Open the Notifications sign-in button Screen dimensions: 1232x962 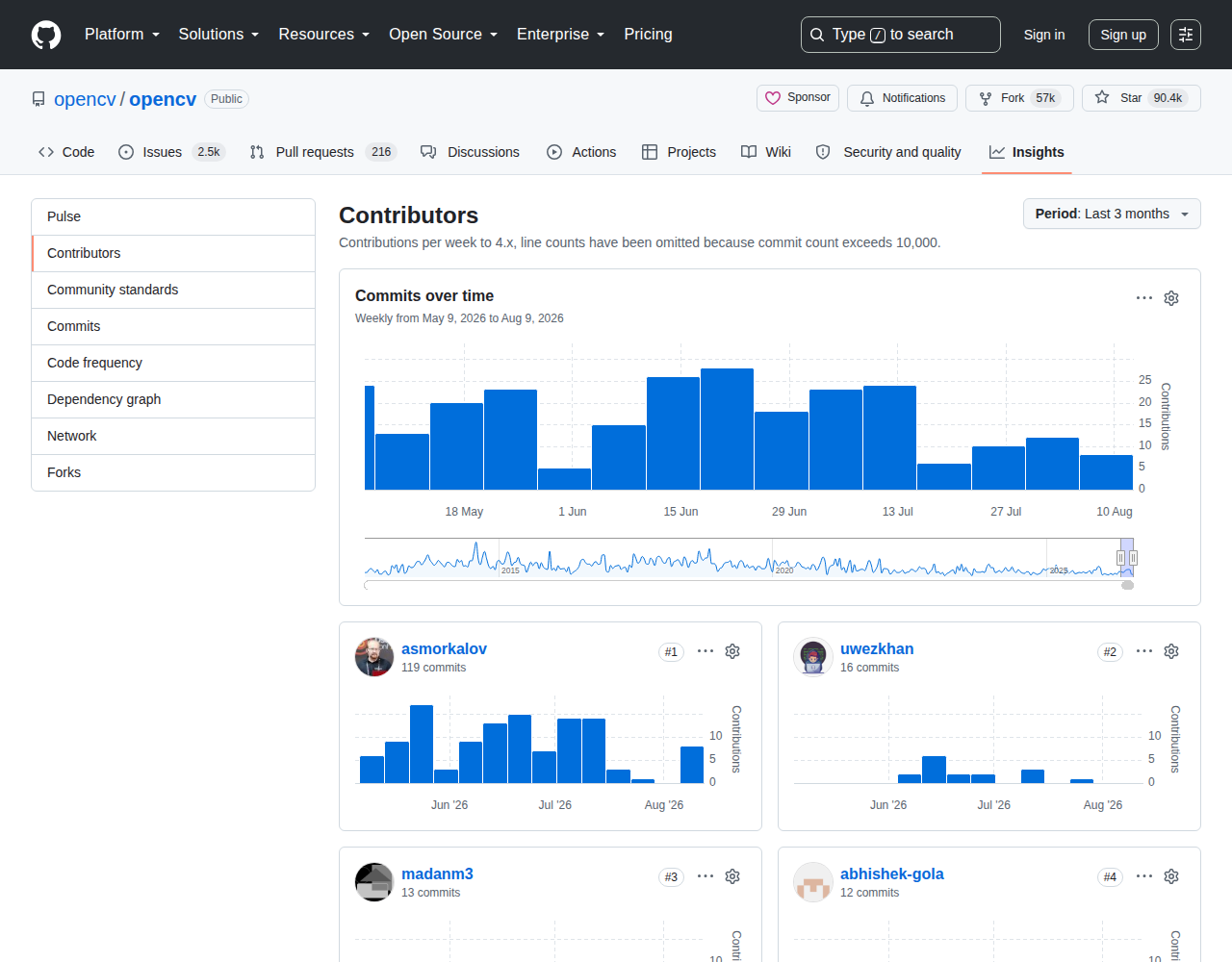click(902, 98)
